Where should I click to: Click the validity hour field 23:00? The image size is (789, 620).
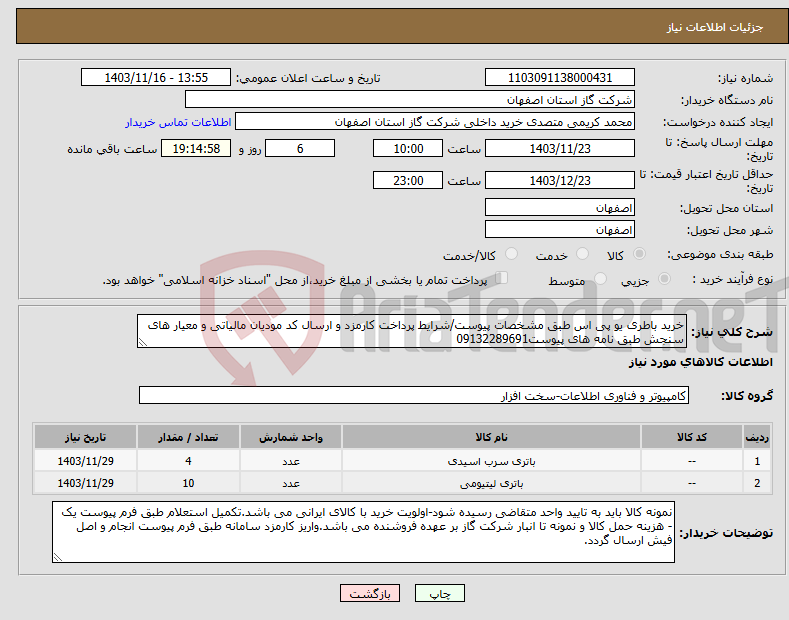[408, 180]
